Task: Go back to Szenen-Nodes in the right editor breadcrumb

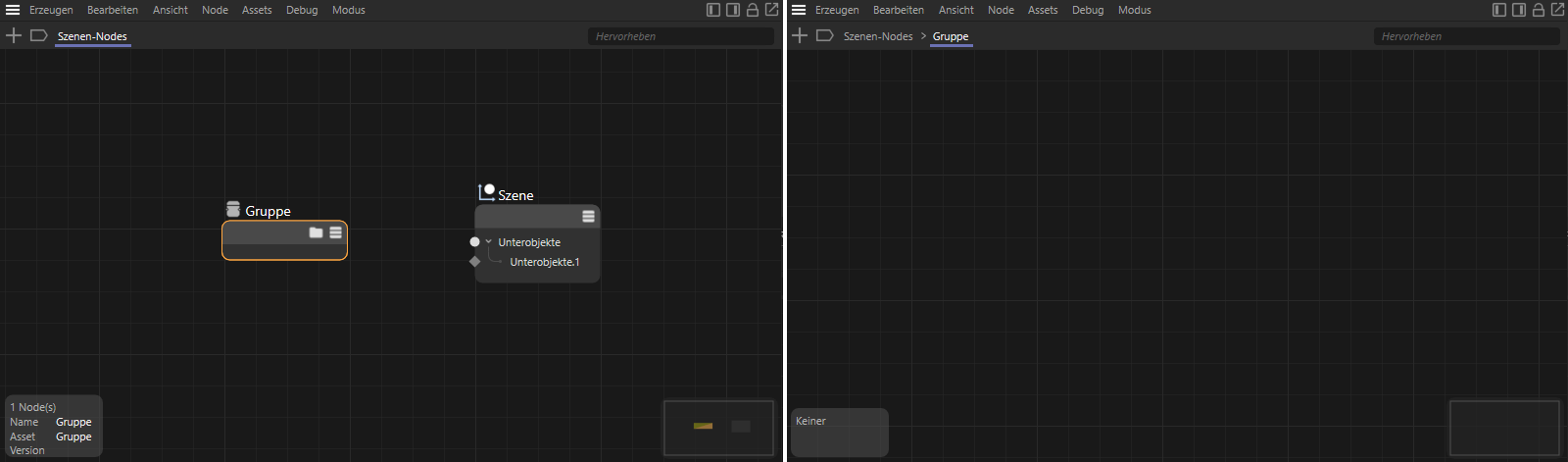Action: [x=878, y=36]
